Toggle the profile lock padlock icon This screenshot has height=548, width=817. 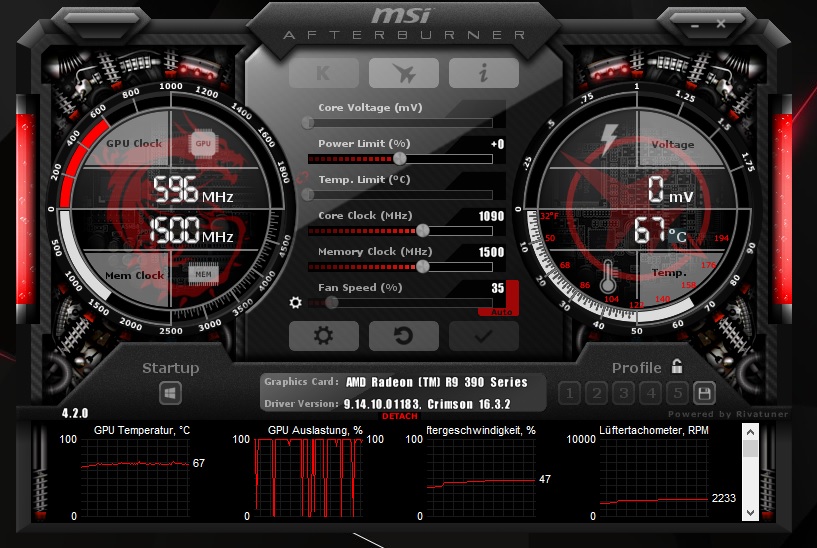click(x=677, y=367)
